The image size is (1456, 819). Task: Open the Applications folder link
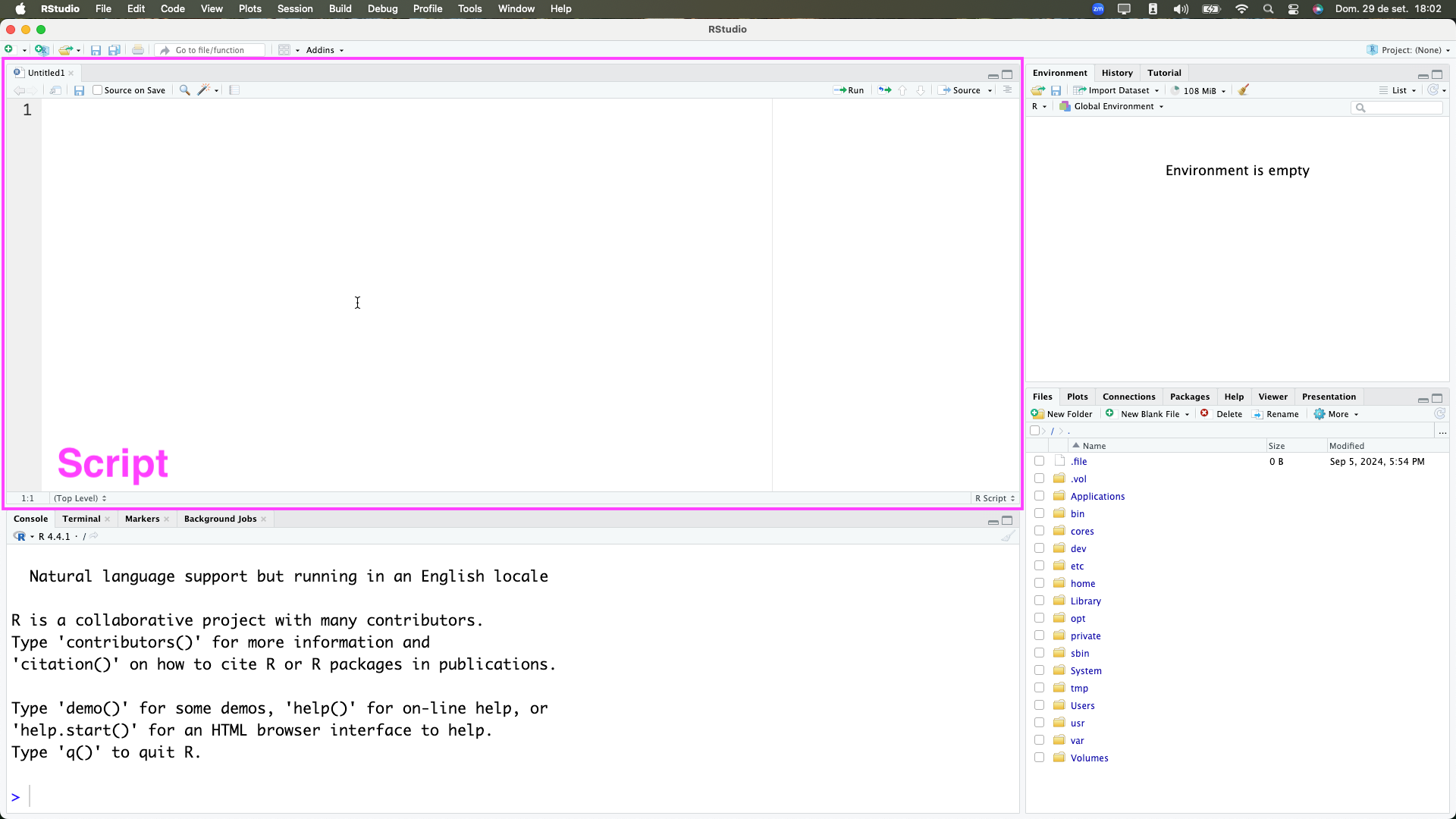pos(1097,496)
